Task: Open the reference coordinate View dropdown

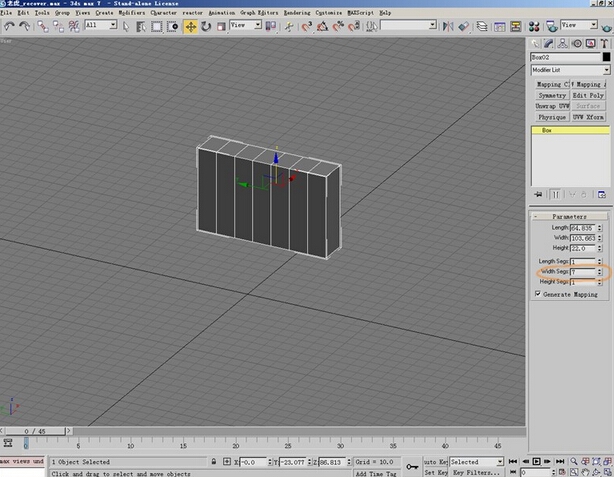Action: tap(245, 25)
